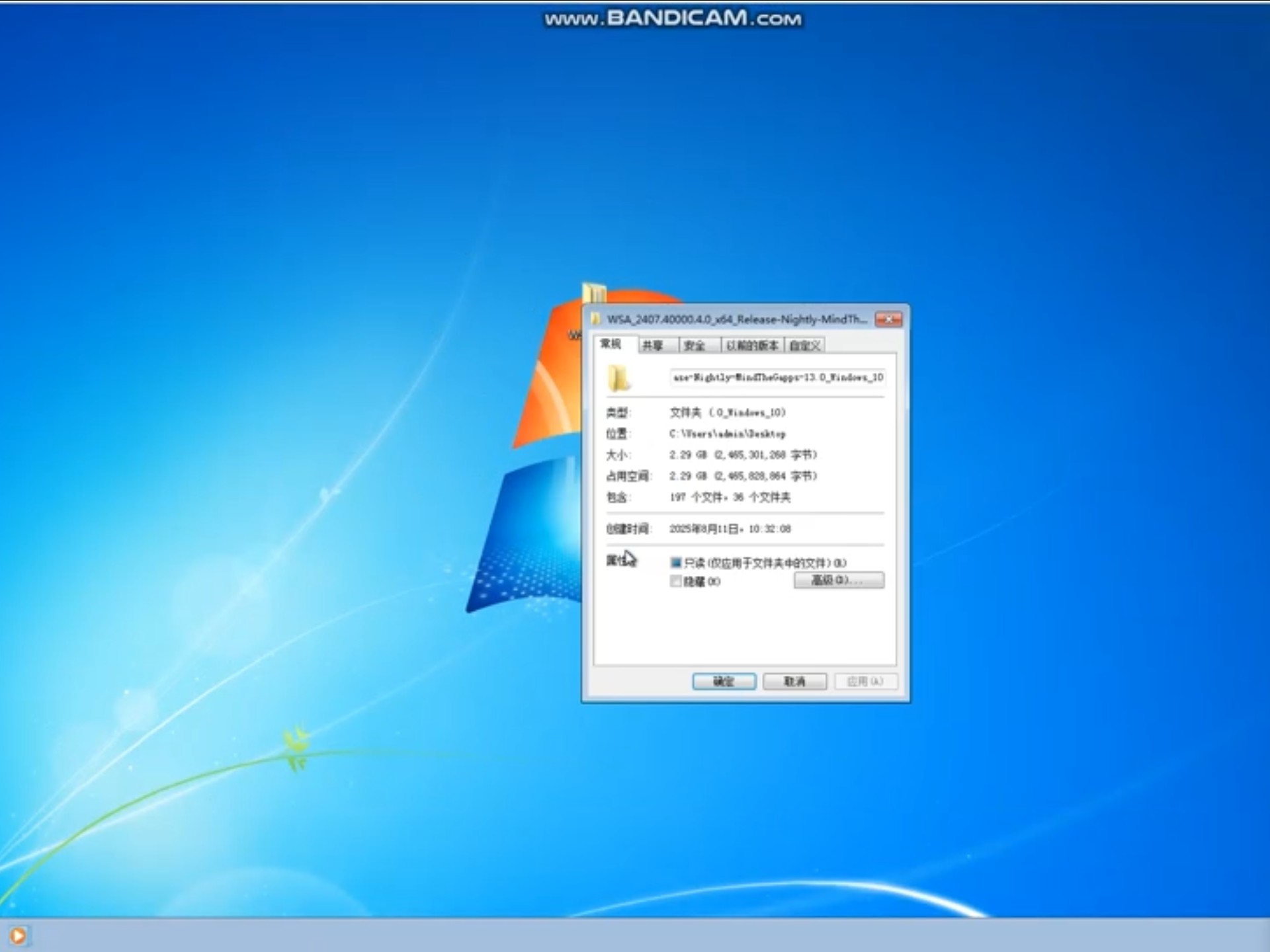Click the small folder icon in the dialog title bar
This screenshot has width=1270, height=952.
coord(597,319)
